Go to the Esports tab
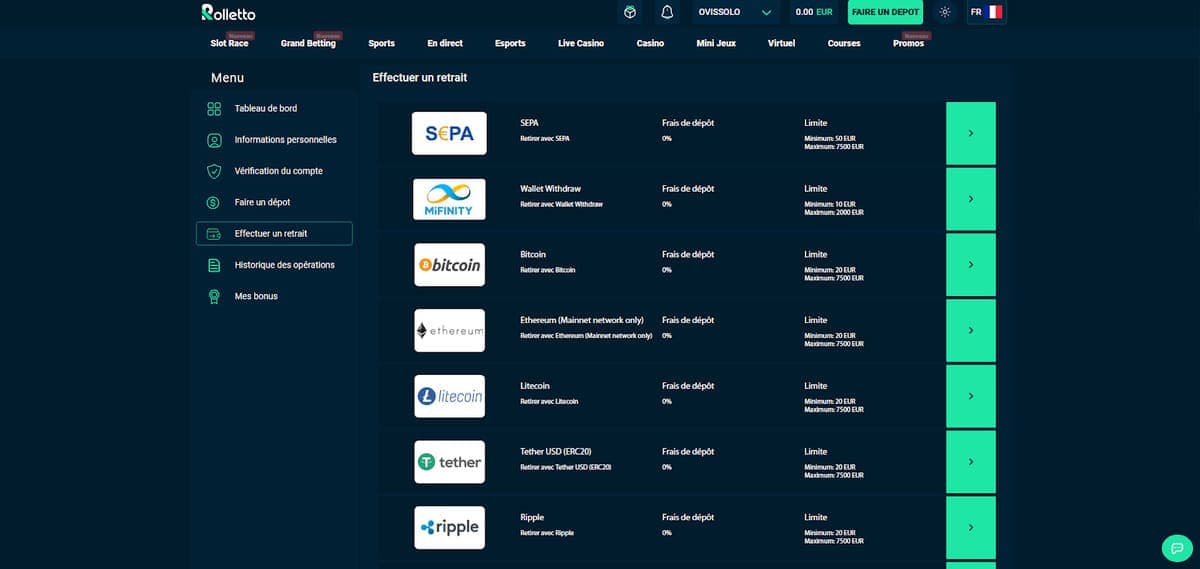The image size is (1200, 569). 510,44
